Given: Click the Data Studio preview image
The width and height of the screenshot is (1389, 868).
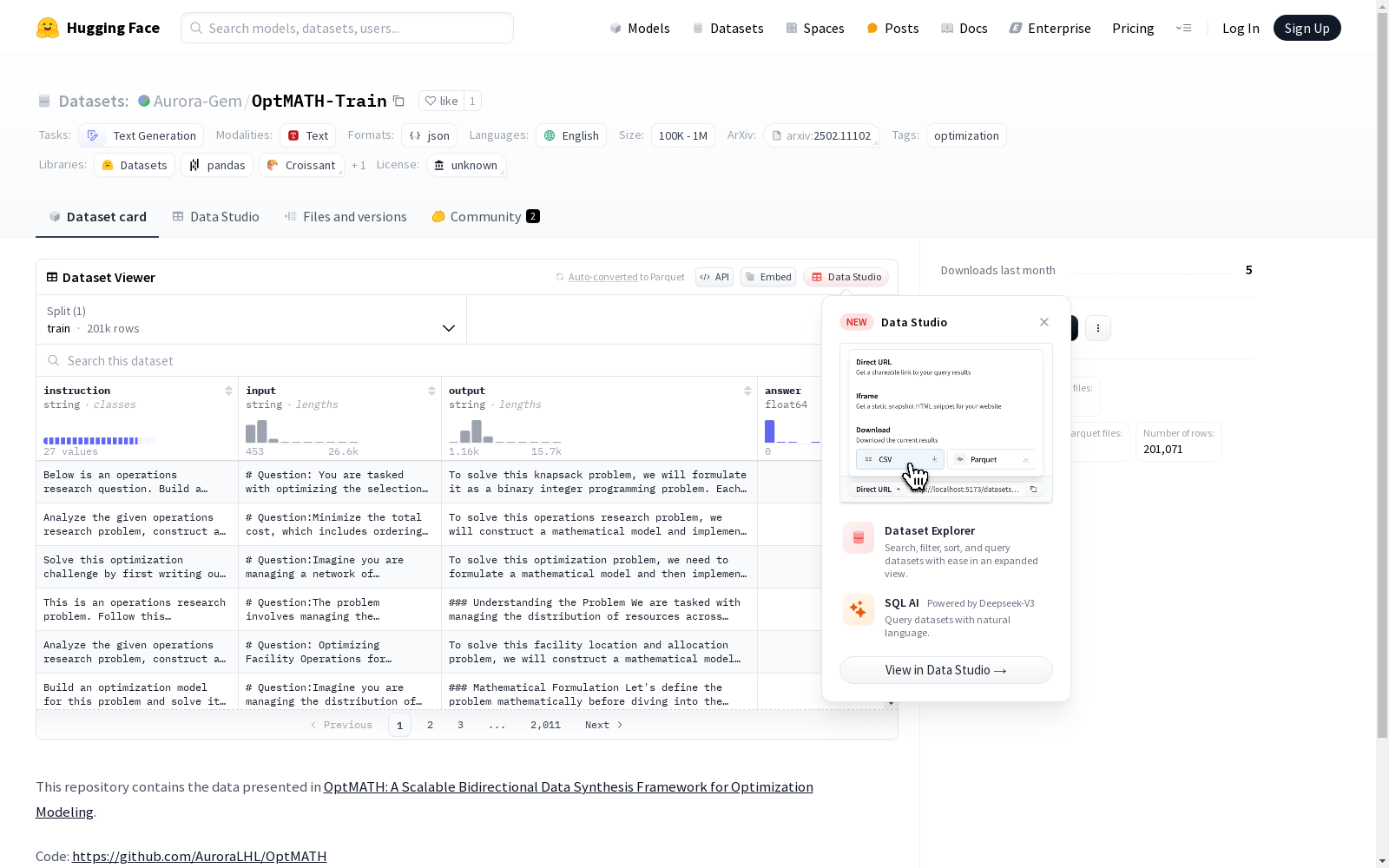Looking at the screenshot, I should tap(946, 424).
